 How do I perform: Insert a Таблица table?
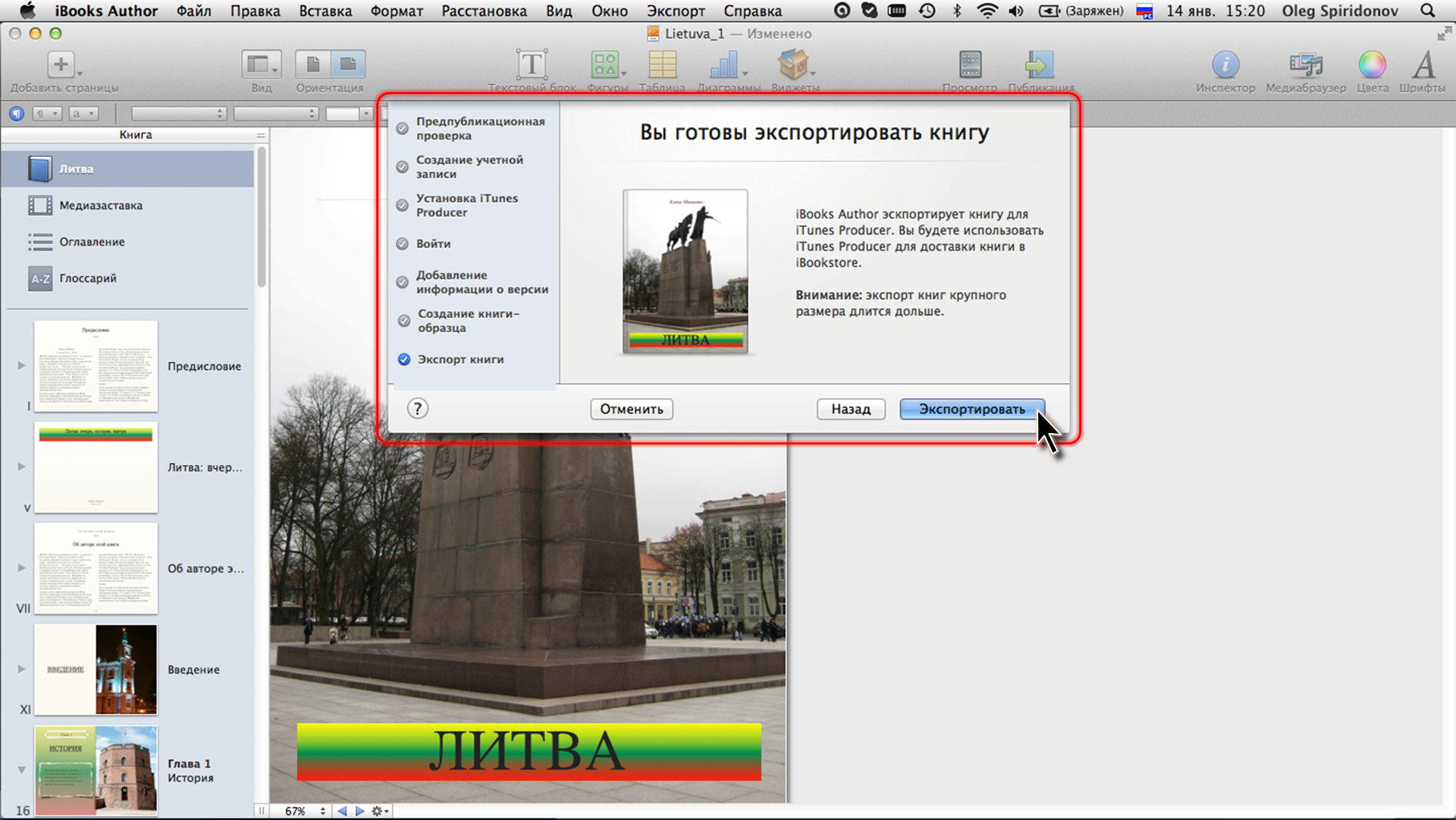click(662, 64)
